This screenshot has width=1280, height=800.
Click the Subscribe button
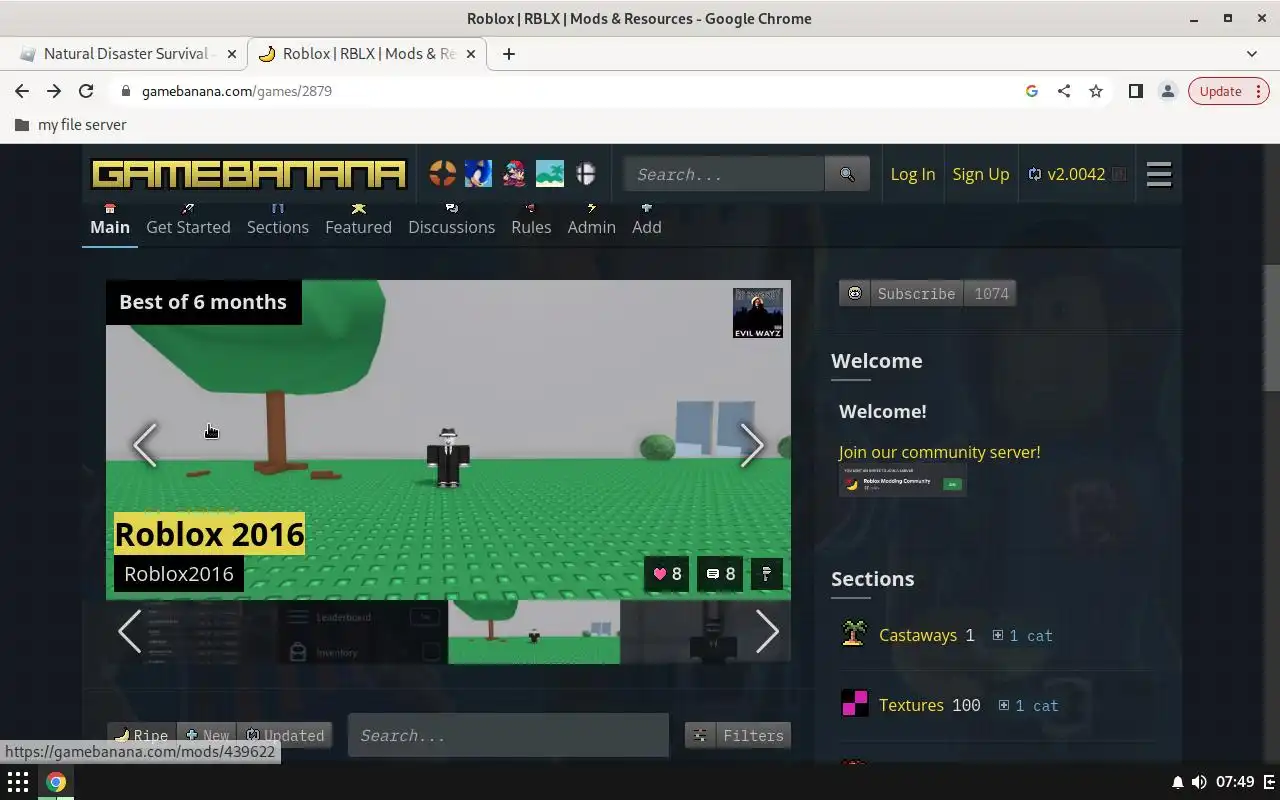902,294
